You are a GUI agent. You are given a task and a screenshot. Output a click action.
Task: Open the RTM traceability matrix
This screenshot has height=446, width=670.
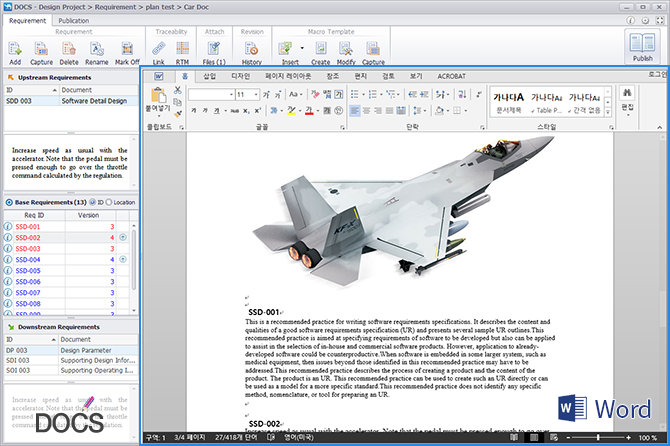click(182, 49)
